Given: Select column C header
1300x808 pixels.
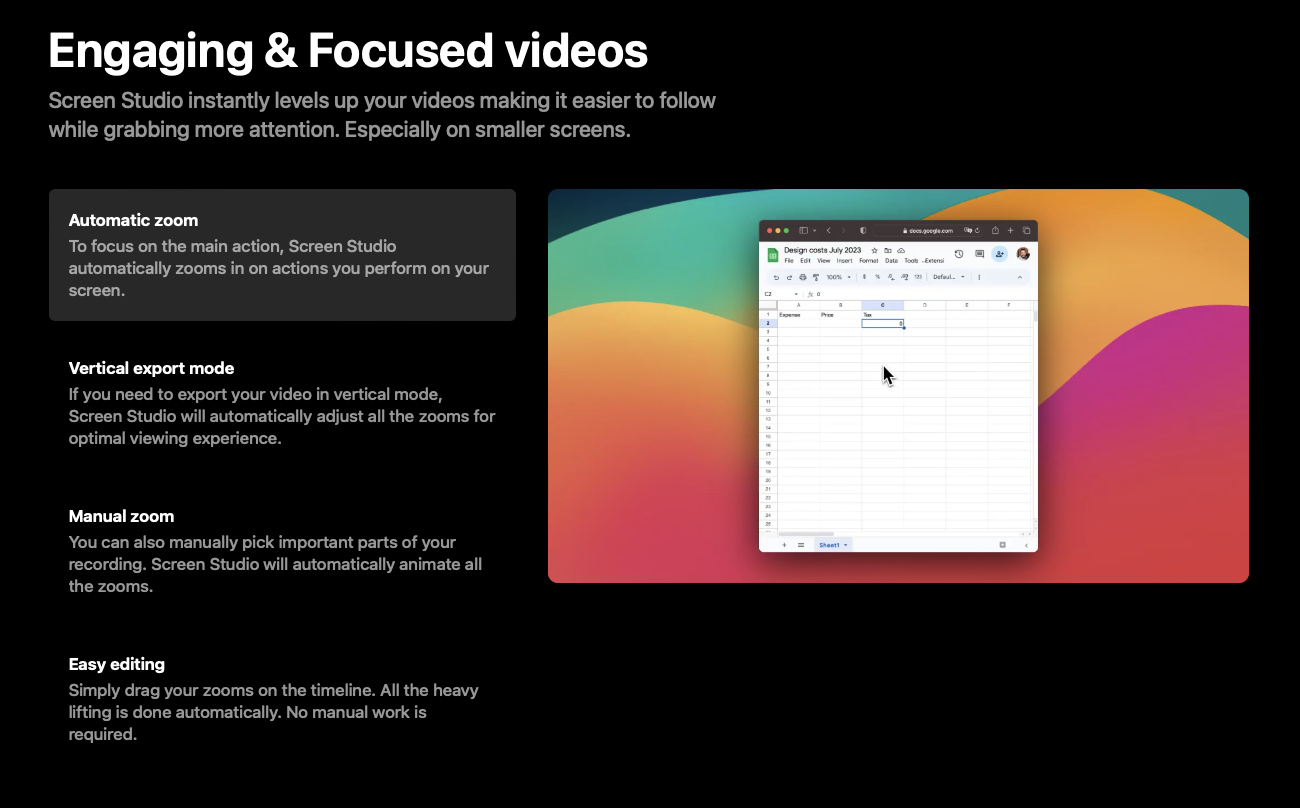Looking at the screenshot, I should [x=883, y=305].
